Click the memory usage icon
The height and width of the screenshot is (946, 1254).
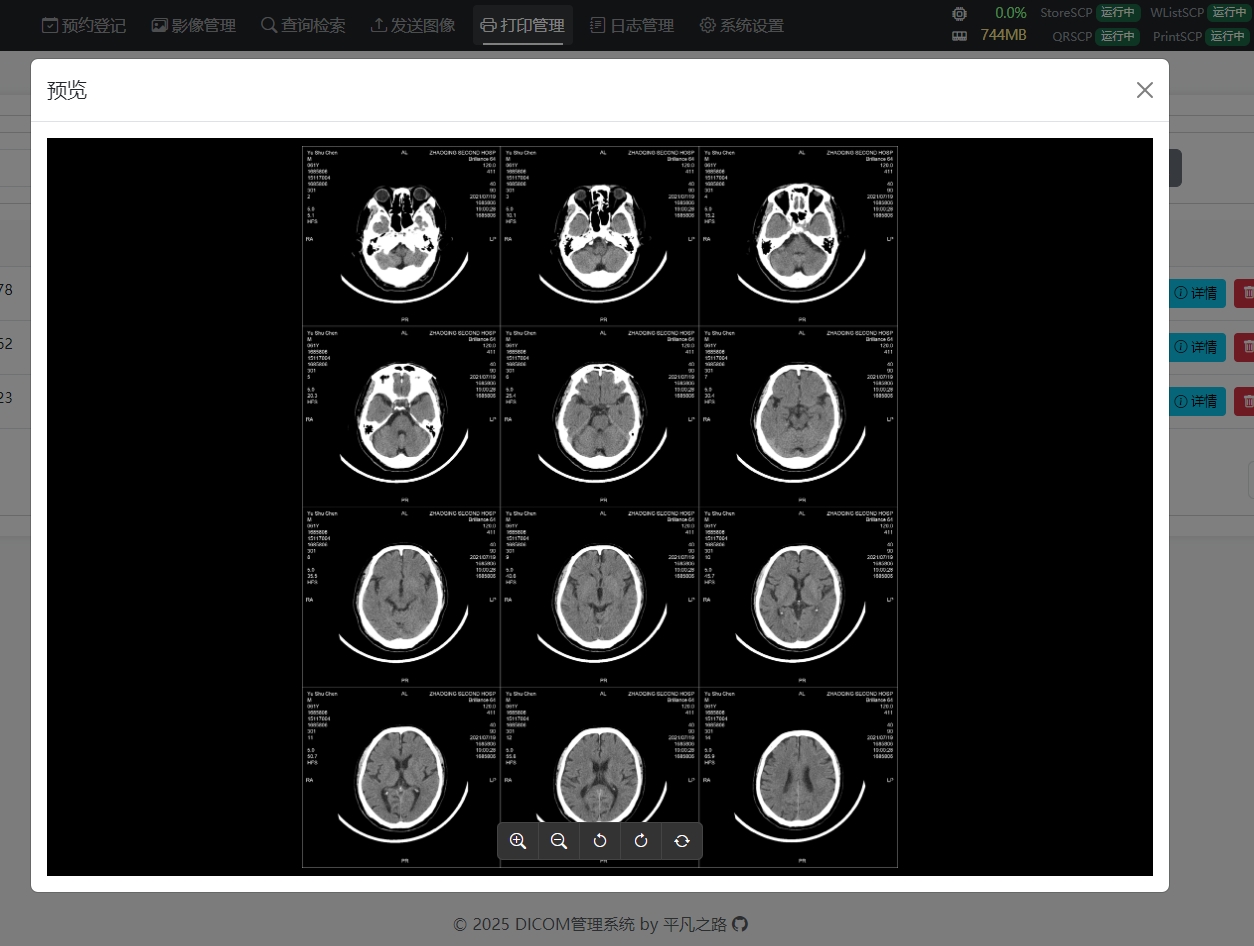tap(960, 36)
